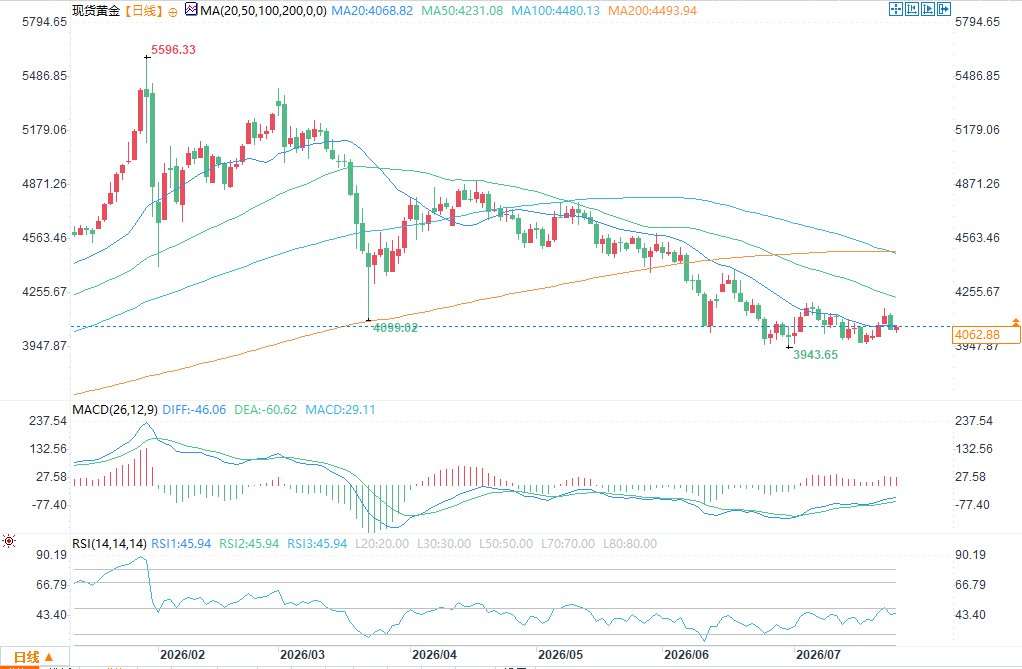Click the play-forward chart icon
The height and width of the screenshot is (669, 1022).
click(927, 9)
